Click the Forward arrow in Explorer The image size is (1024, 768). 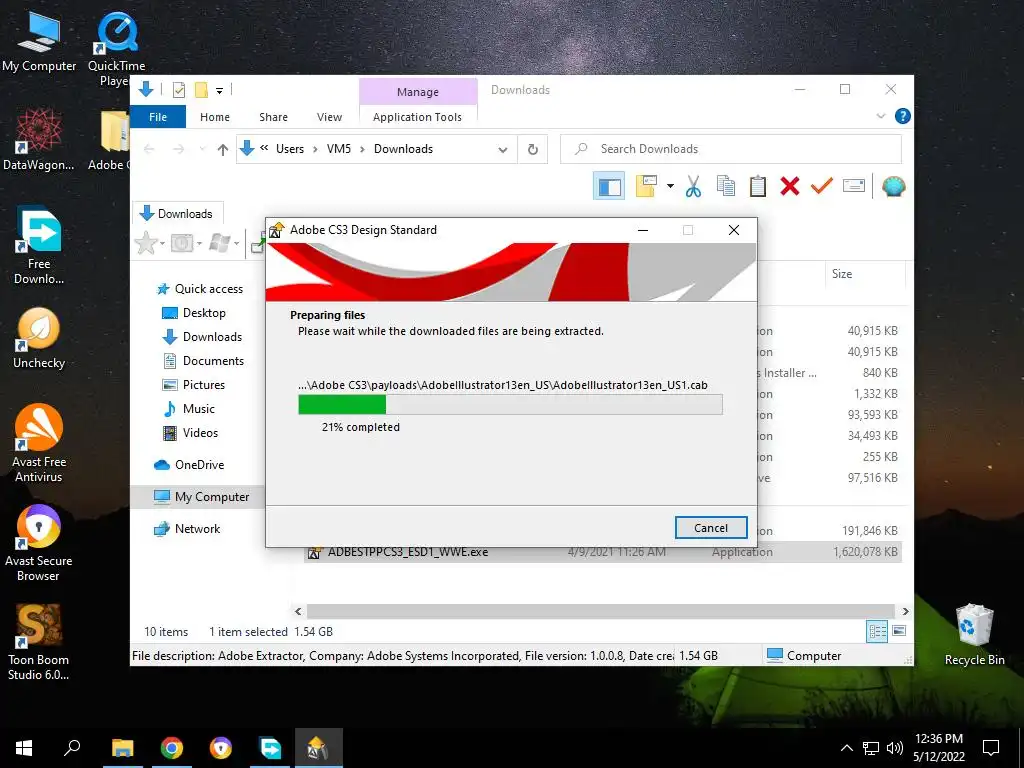tap(178, 150)
